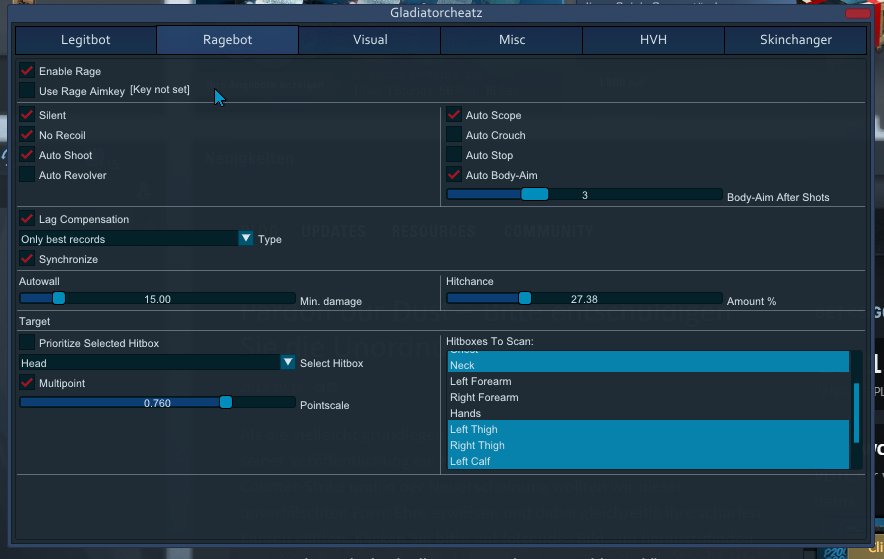
Task: Click the Hitboxes To Scan scrollbar
Action: (x=856, y=412)
